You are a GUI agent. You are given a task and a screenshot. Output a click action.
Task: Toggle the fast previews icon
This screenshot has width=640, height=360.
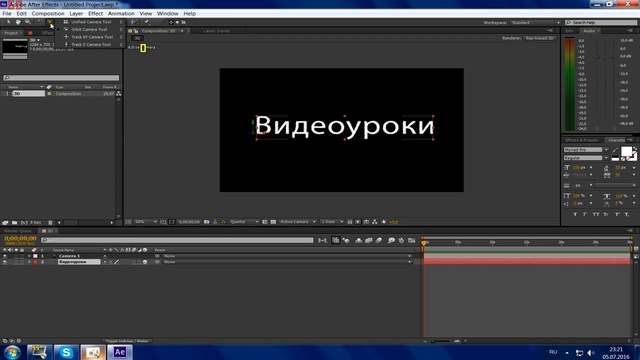coord(358,222)
